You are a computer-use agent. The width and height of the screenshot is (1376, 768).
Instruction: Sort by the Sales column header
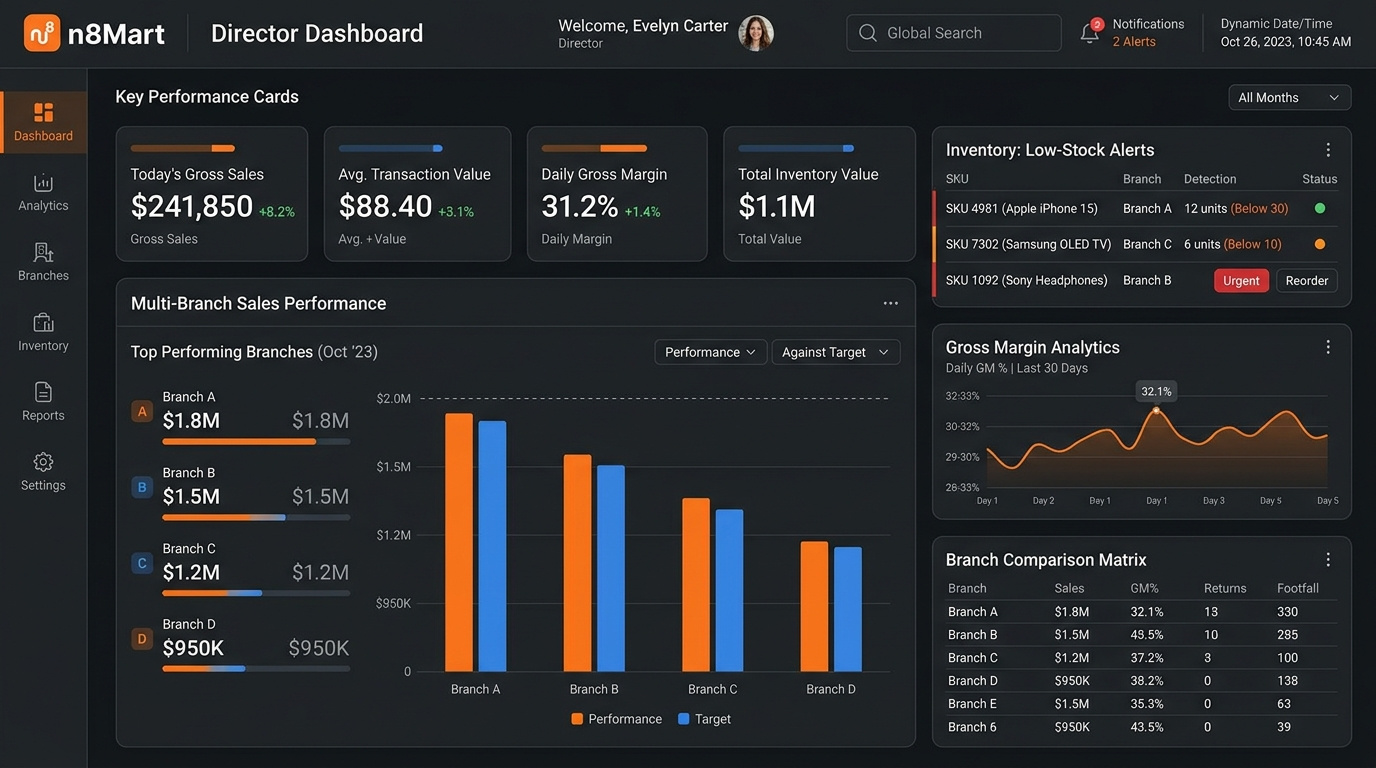tap(1069, 588)
